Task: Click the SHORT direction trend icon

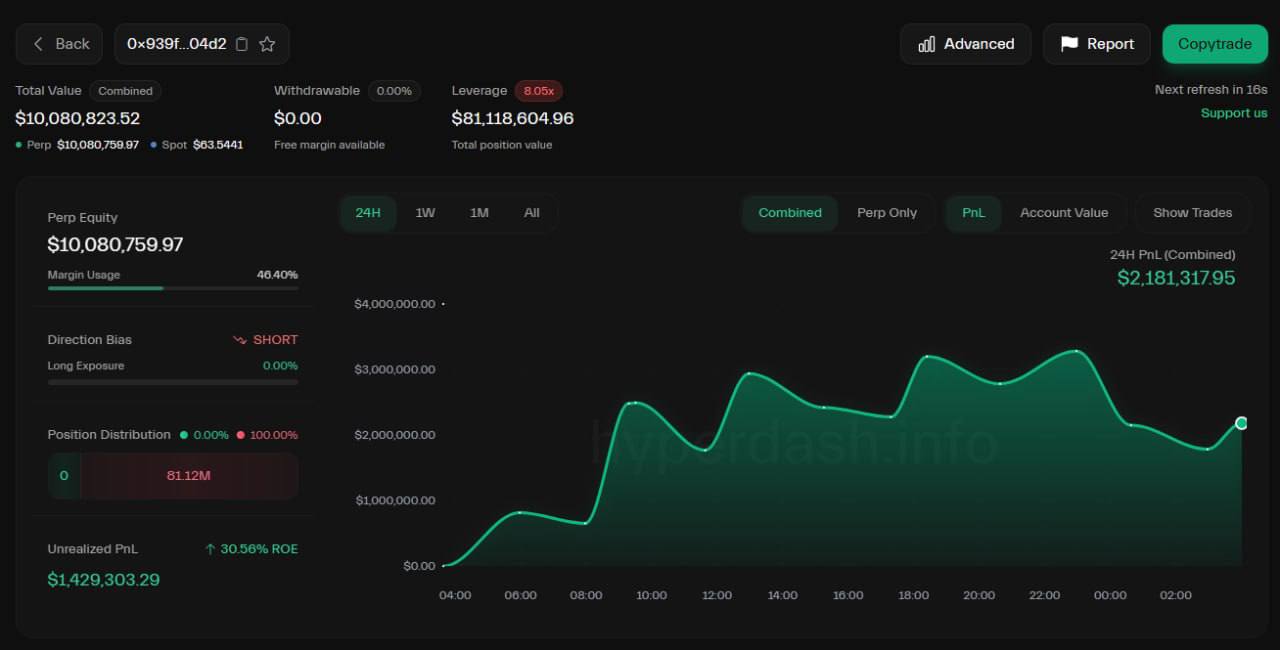Action: coord(239,340)
